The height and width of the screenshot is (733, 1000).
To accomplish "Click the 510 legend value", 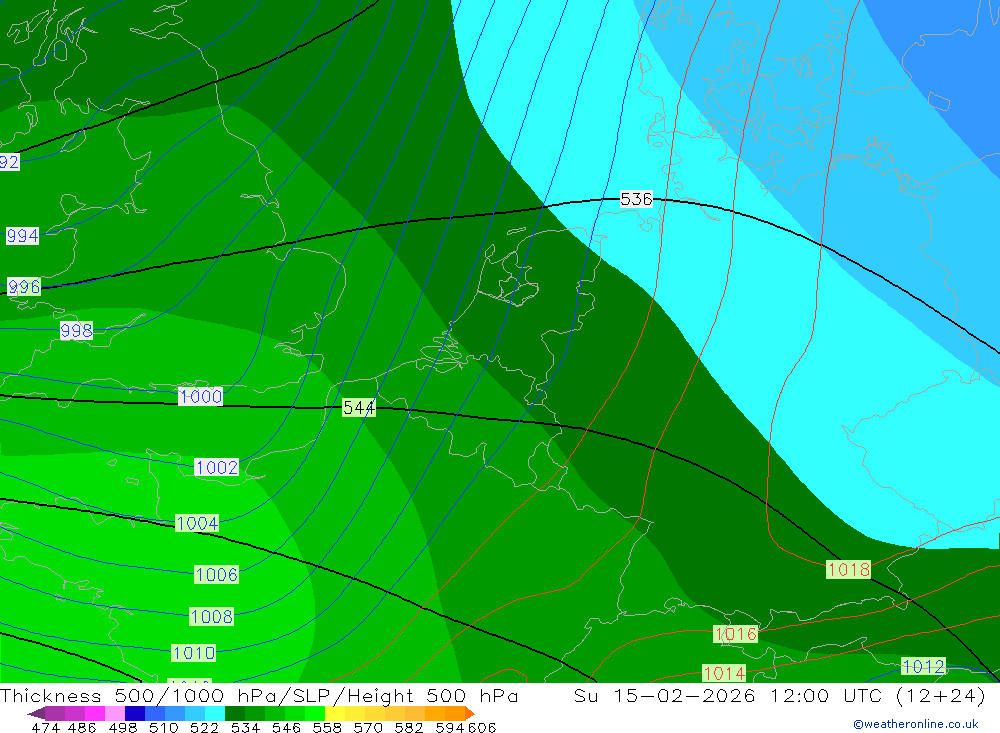I will (x=164, y=727).
